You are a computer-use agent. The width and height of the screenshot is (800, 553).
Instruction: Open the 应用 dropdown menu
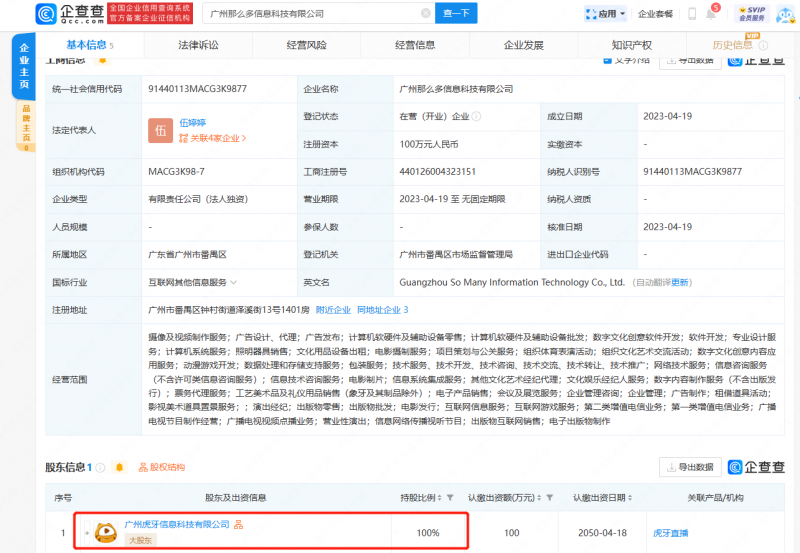(606, 14)
